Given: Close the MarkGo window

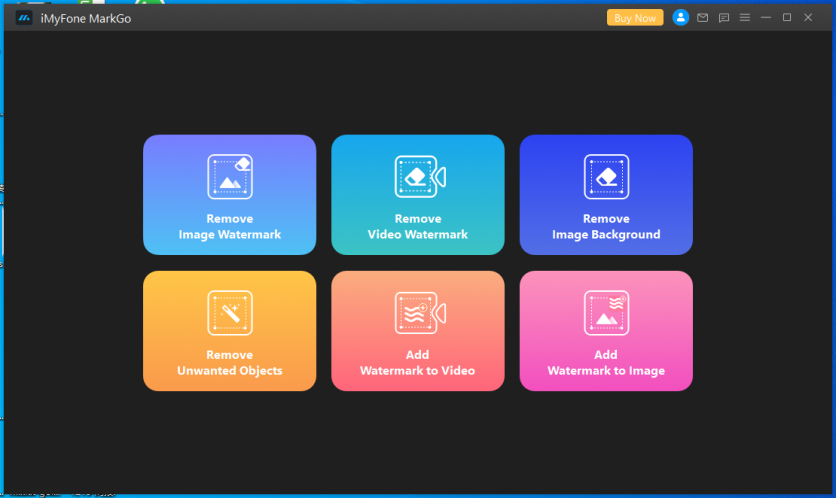Looking at the screenshot, I should 808,18.
